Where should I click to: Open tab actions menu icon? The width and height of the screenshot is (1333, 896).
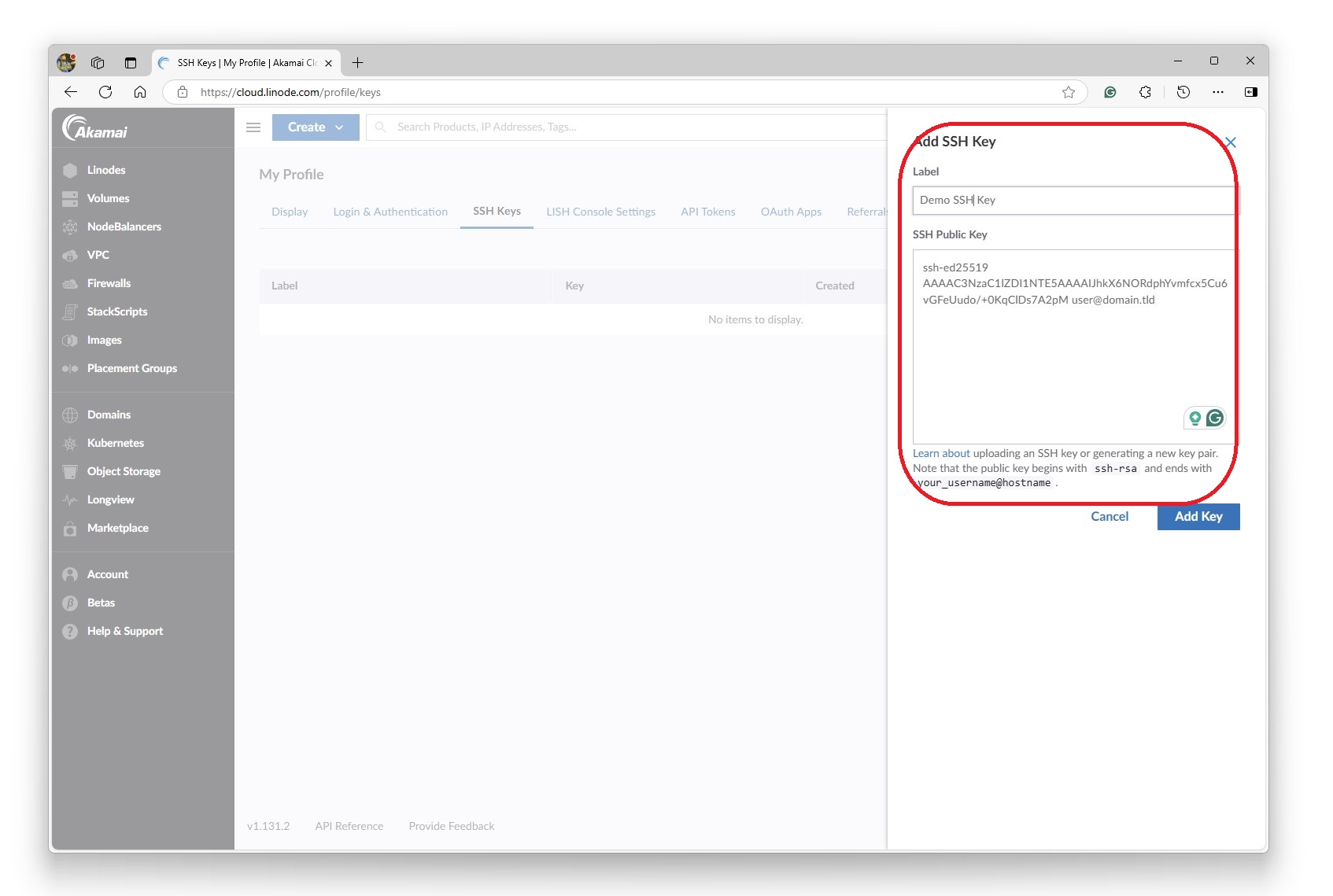pos(131,62)
